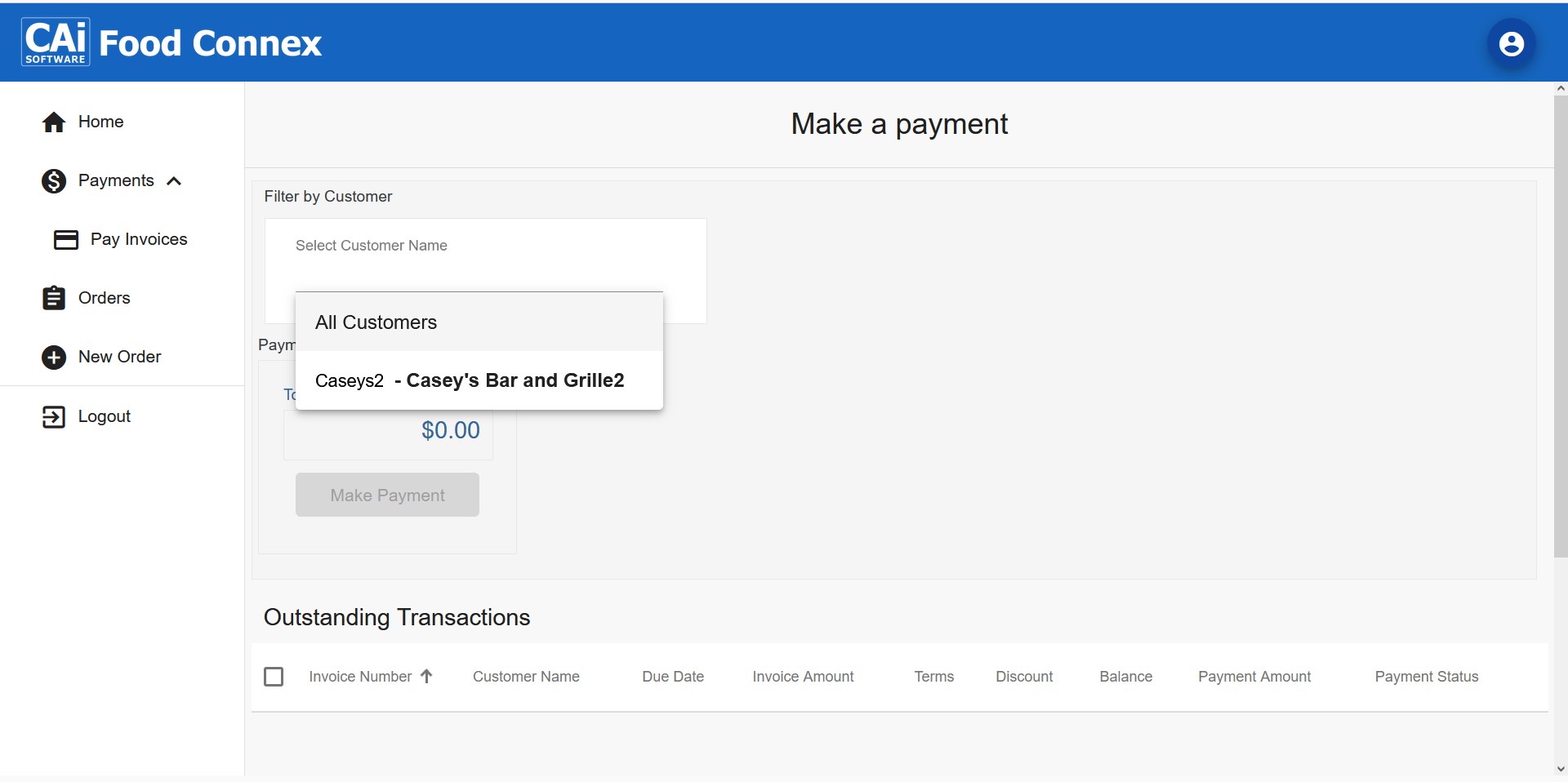Check the select-all invoices checkbox
This screenshot has height=782, width=1568.
coord(274,677)
